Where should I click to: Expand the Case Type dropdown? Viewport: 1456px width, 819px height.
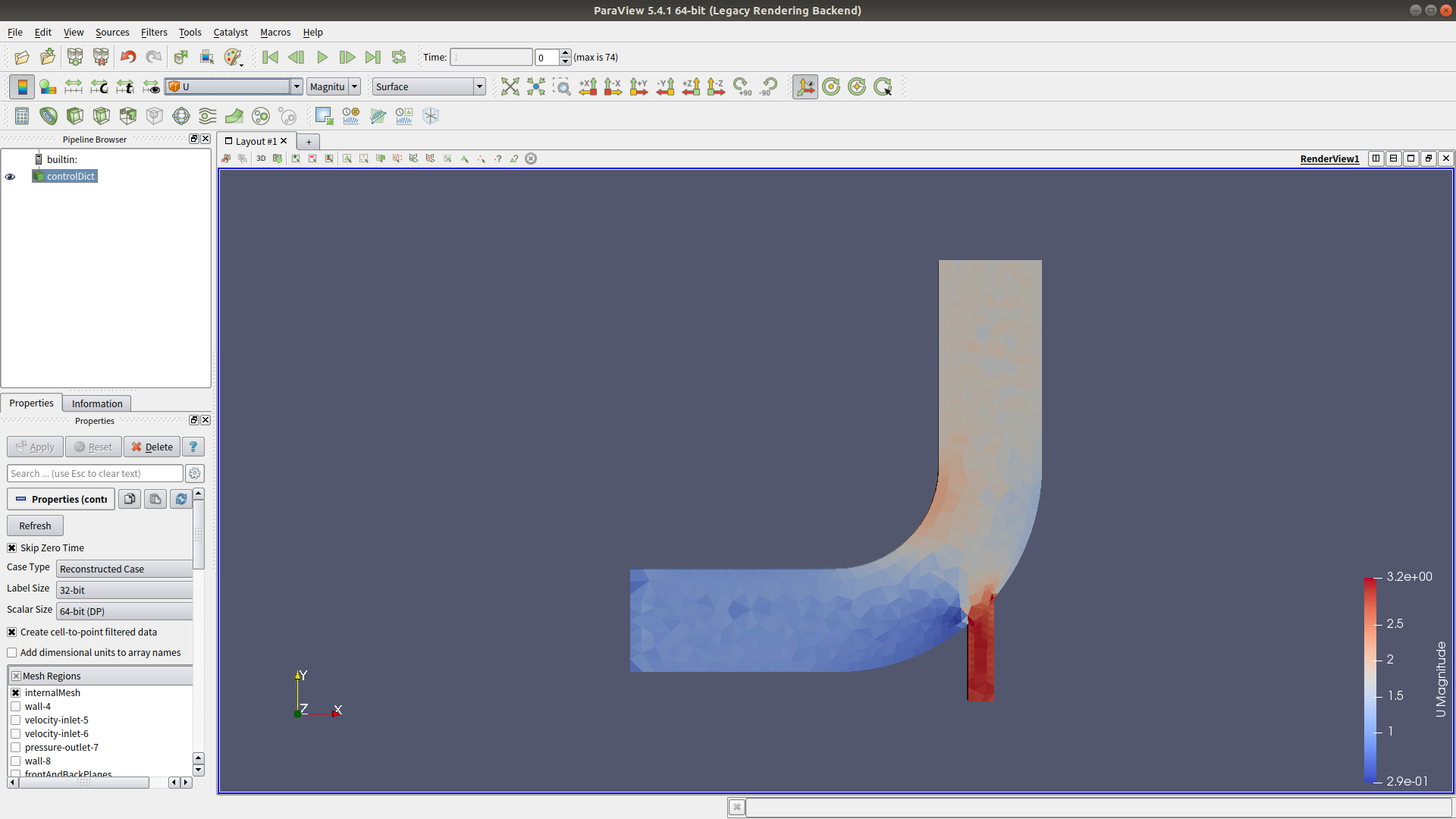(124, 570)
